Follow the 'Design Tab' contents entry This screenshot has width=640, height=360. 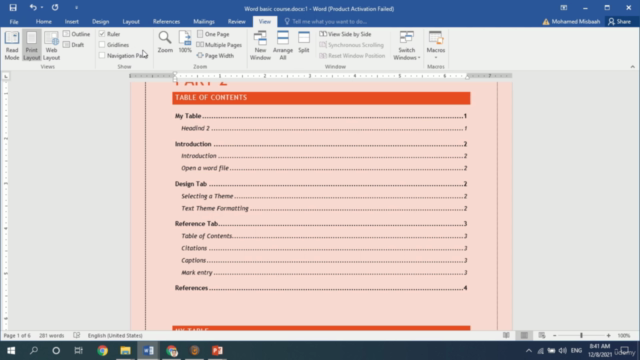321,184
